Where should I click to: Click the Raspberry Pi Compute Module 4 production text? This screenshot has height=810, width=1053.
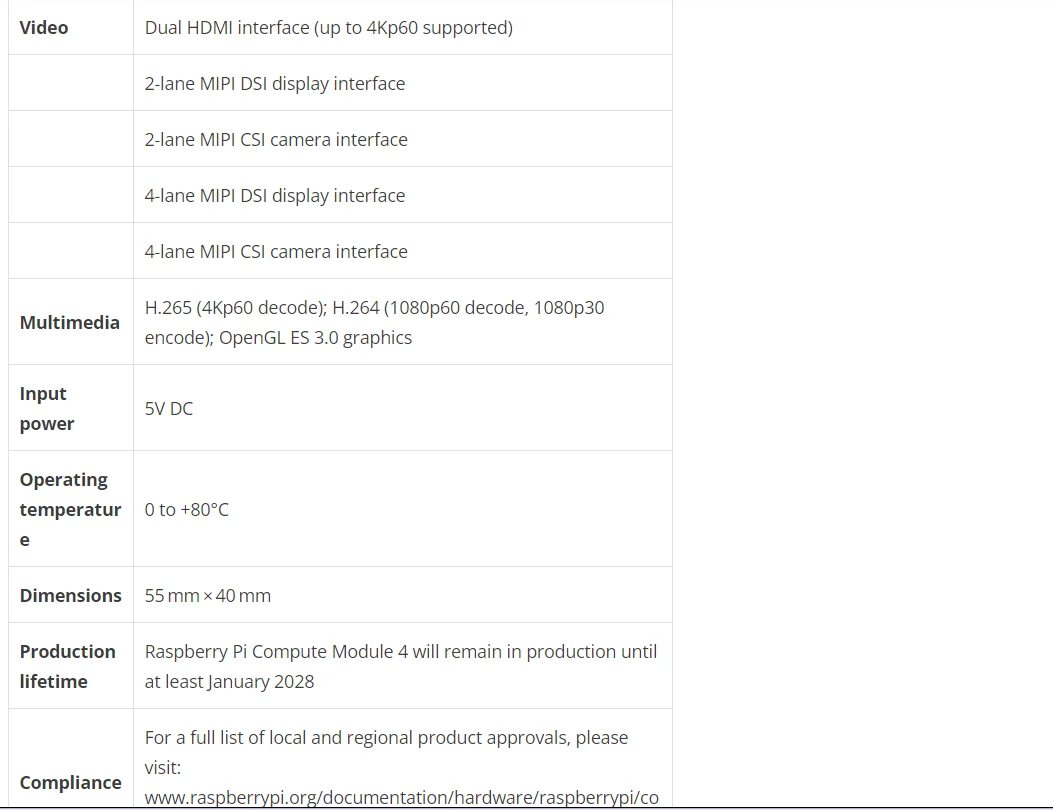coord(401,652)
